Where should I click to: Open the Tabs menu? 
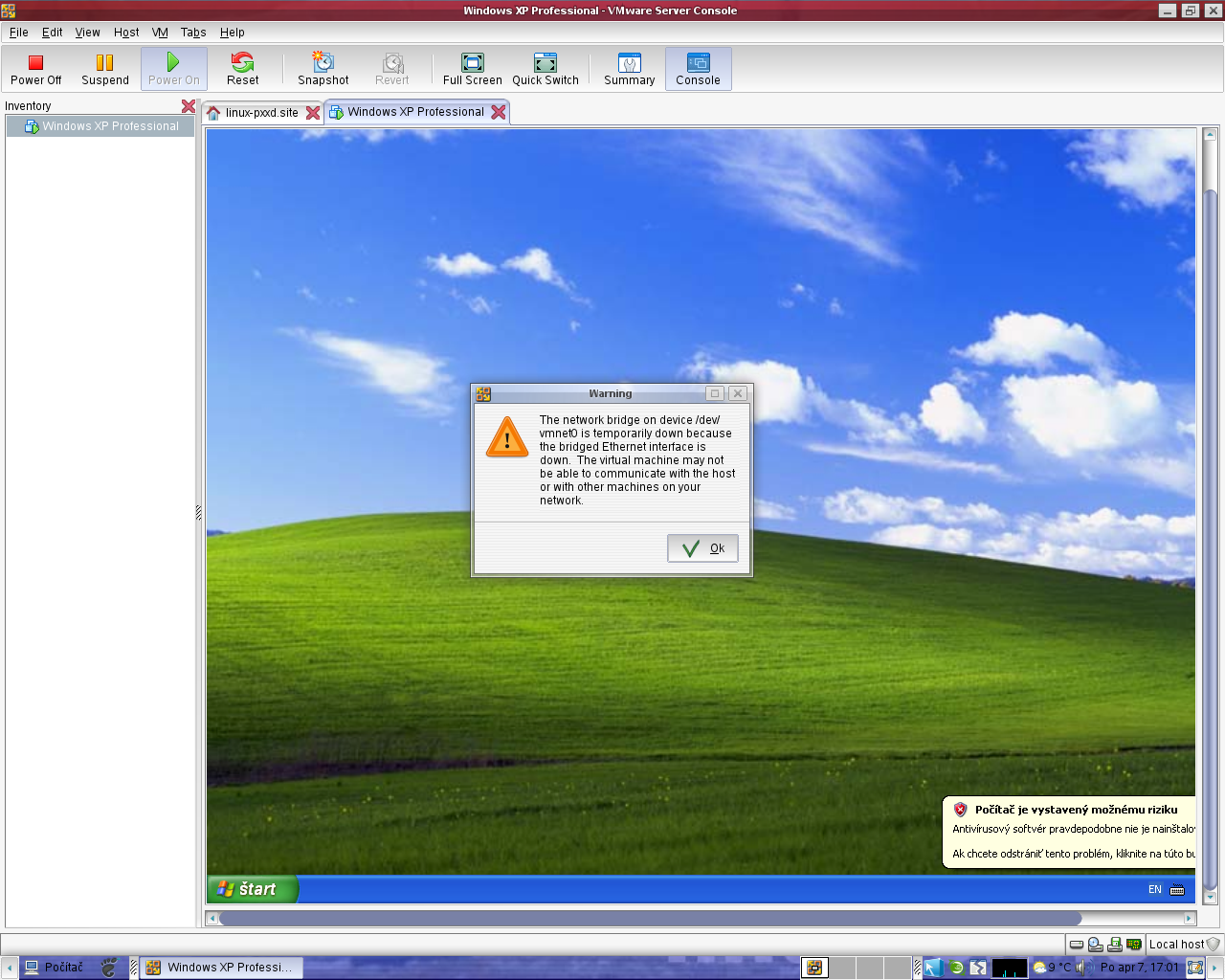coord(193,32)
